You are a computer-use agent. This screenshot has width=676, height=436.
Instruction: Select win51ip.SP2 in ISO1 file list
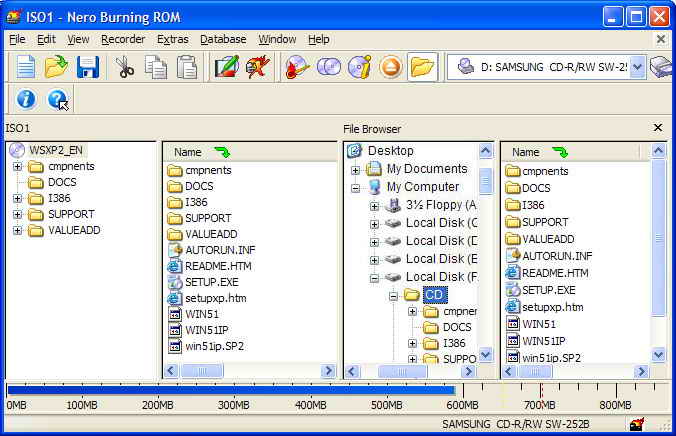coord(215,346)
